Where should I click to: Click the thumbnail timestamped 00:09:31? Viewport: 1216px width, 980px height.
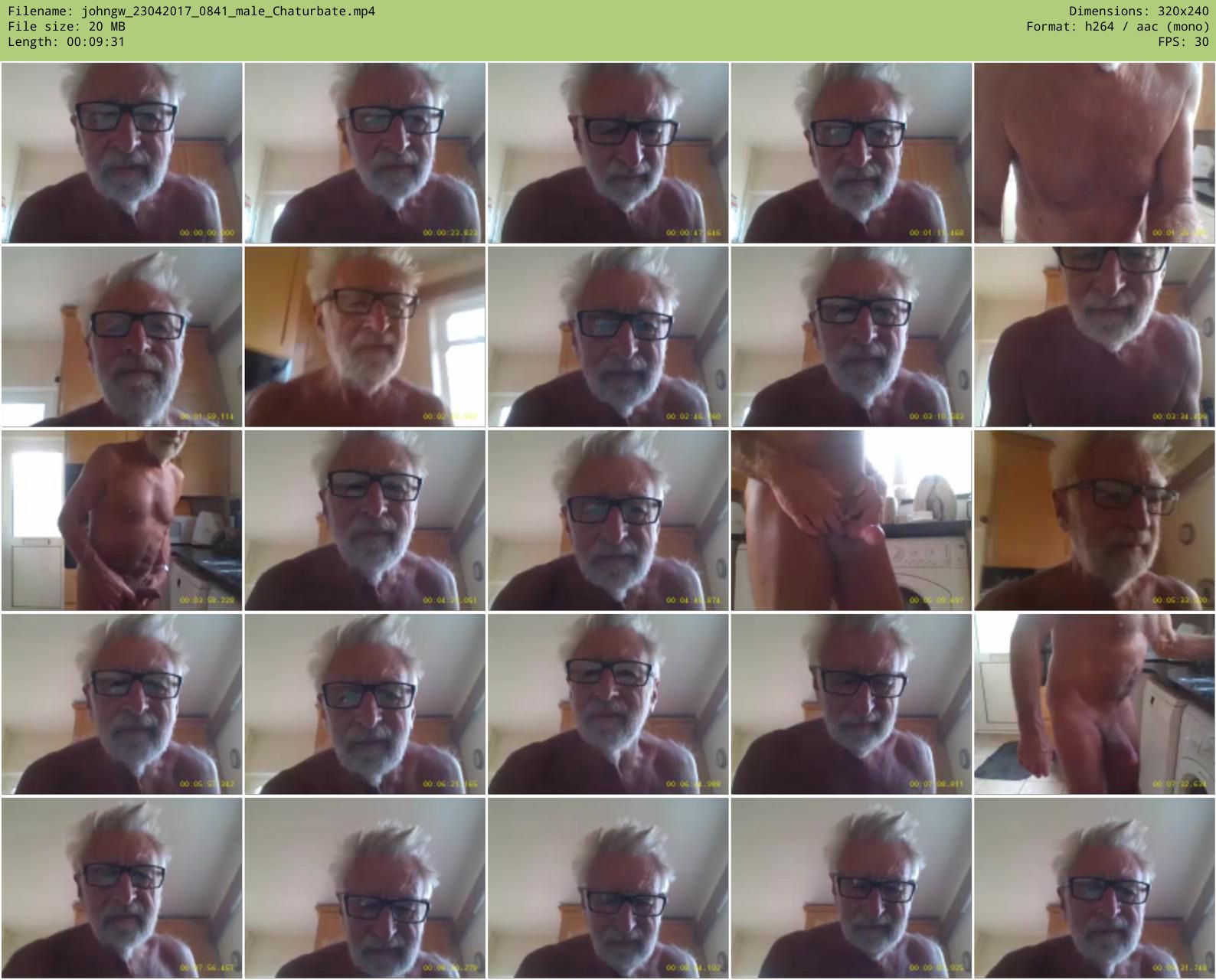tap(1094, 888)
